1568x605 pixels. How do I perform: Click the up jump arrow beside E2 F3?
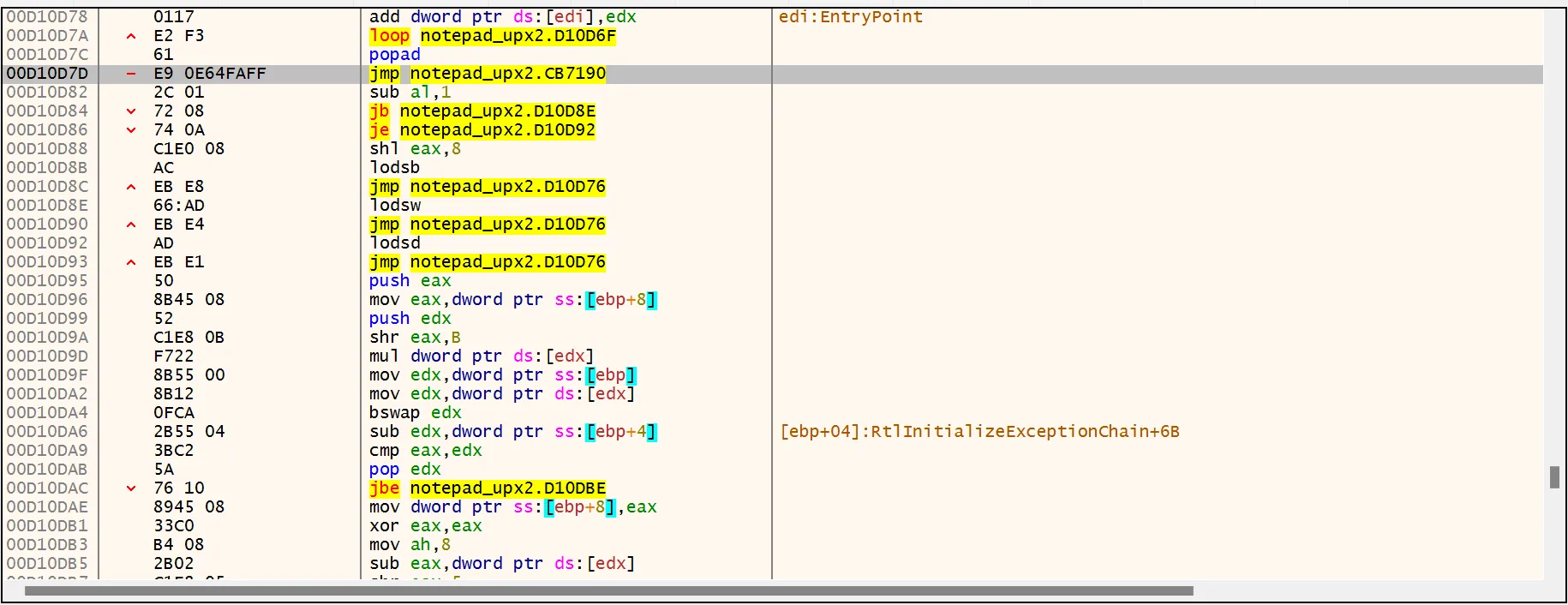131,36
